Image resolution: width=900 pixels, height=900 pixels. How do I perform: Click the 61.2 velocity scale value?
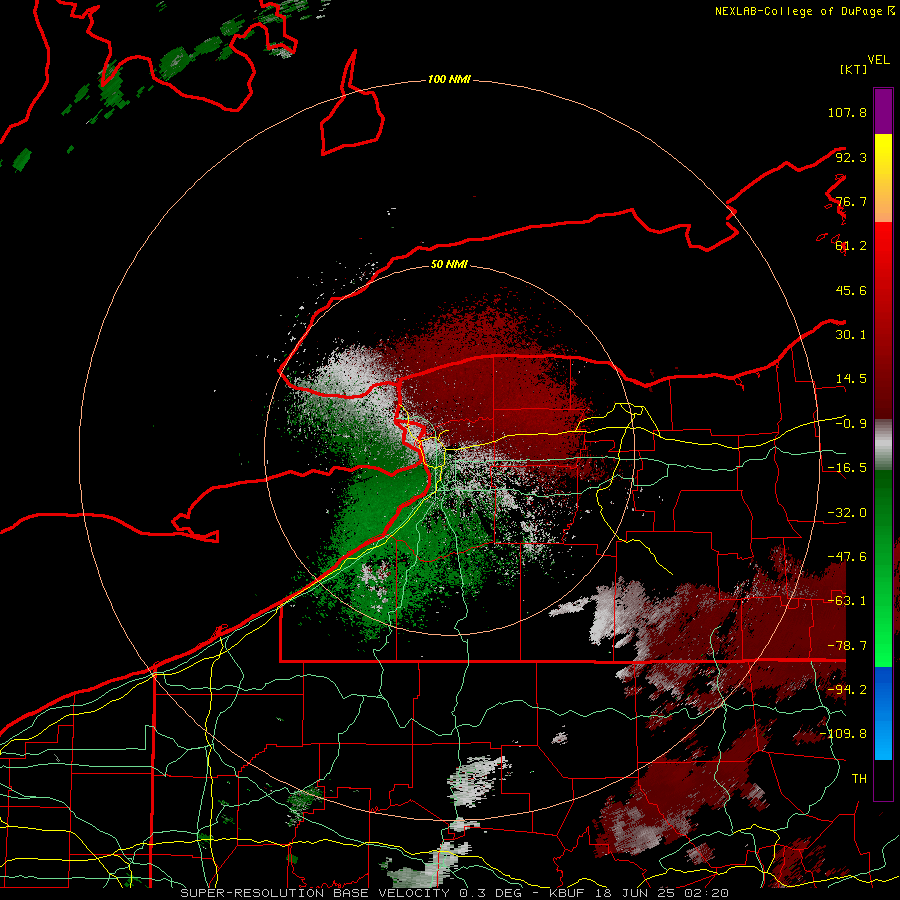tap(851, 246)
